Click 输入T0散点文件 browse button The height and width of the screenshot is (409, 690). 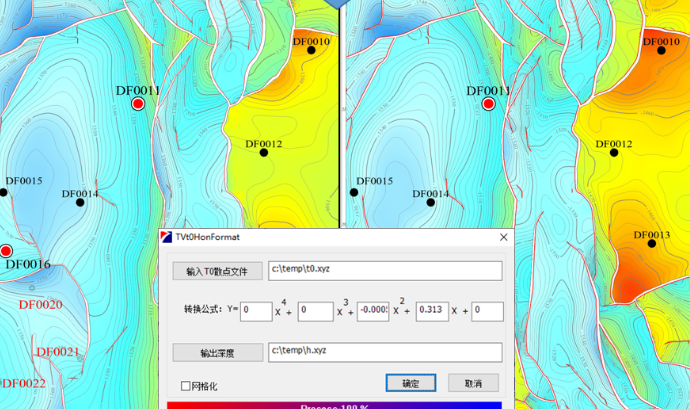point(217,271)
